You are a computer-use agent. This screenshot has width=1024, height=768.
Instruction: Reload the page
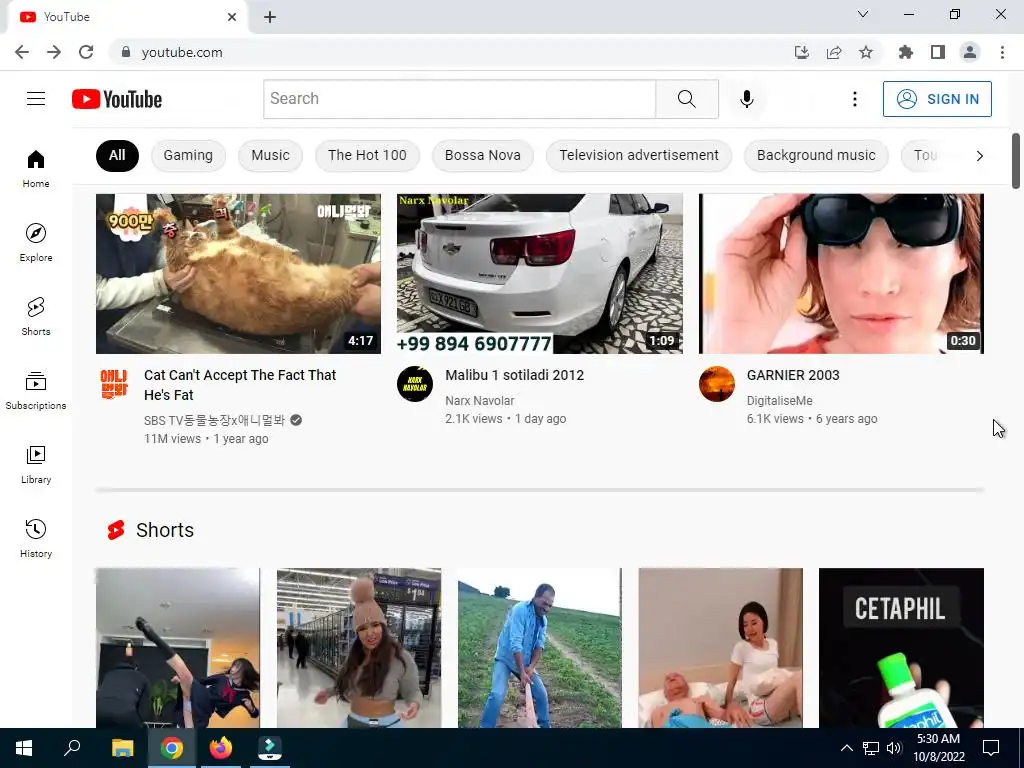tap(86, 52)
